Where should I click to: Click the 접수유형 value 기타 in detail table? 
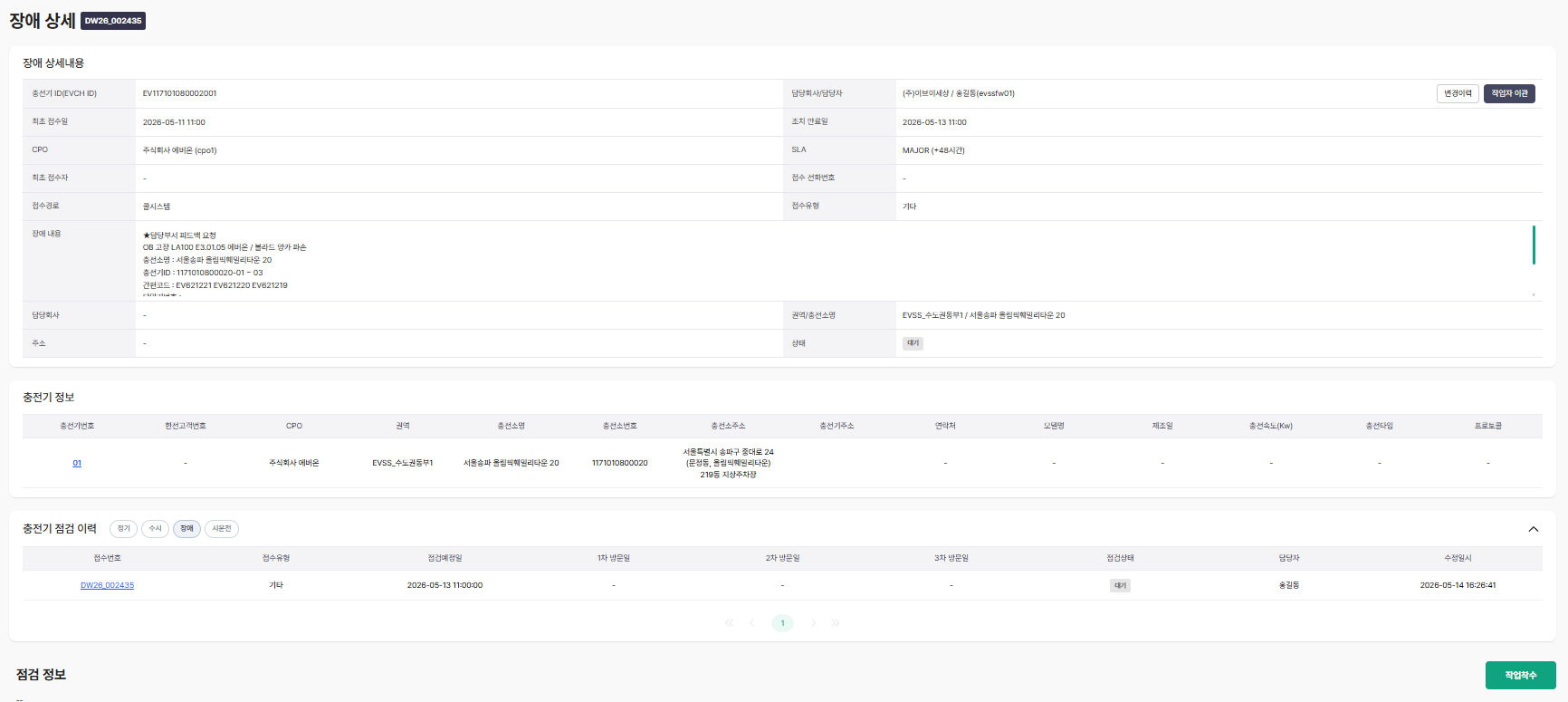point(909,207)
